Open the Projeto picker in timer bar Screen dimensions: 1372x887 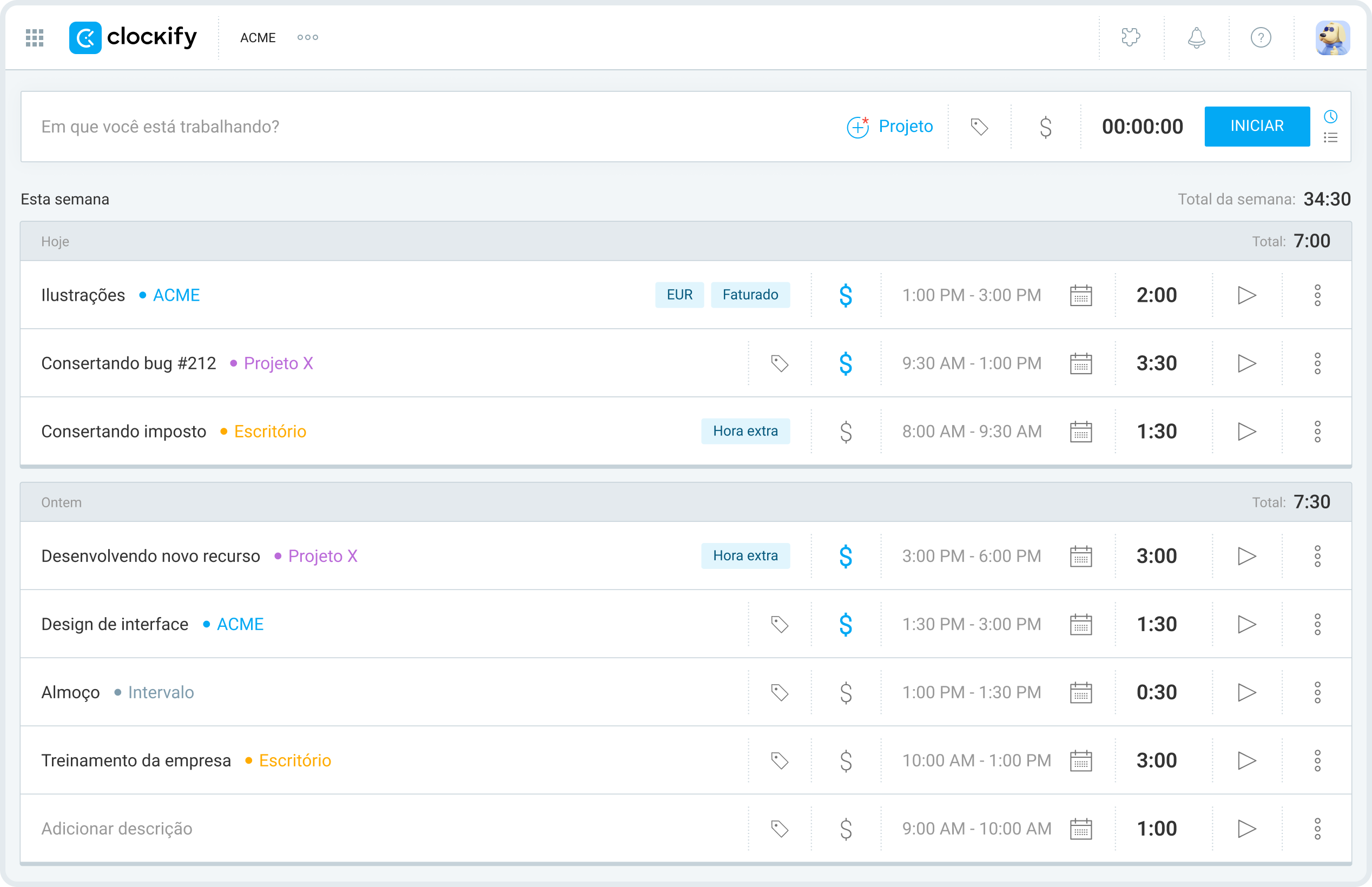(890, 127)
